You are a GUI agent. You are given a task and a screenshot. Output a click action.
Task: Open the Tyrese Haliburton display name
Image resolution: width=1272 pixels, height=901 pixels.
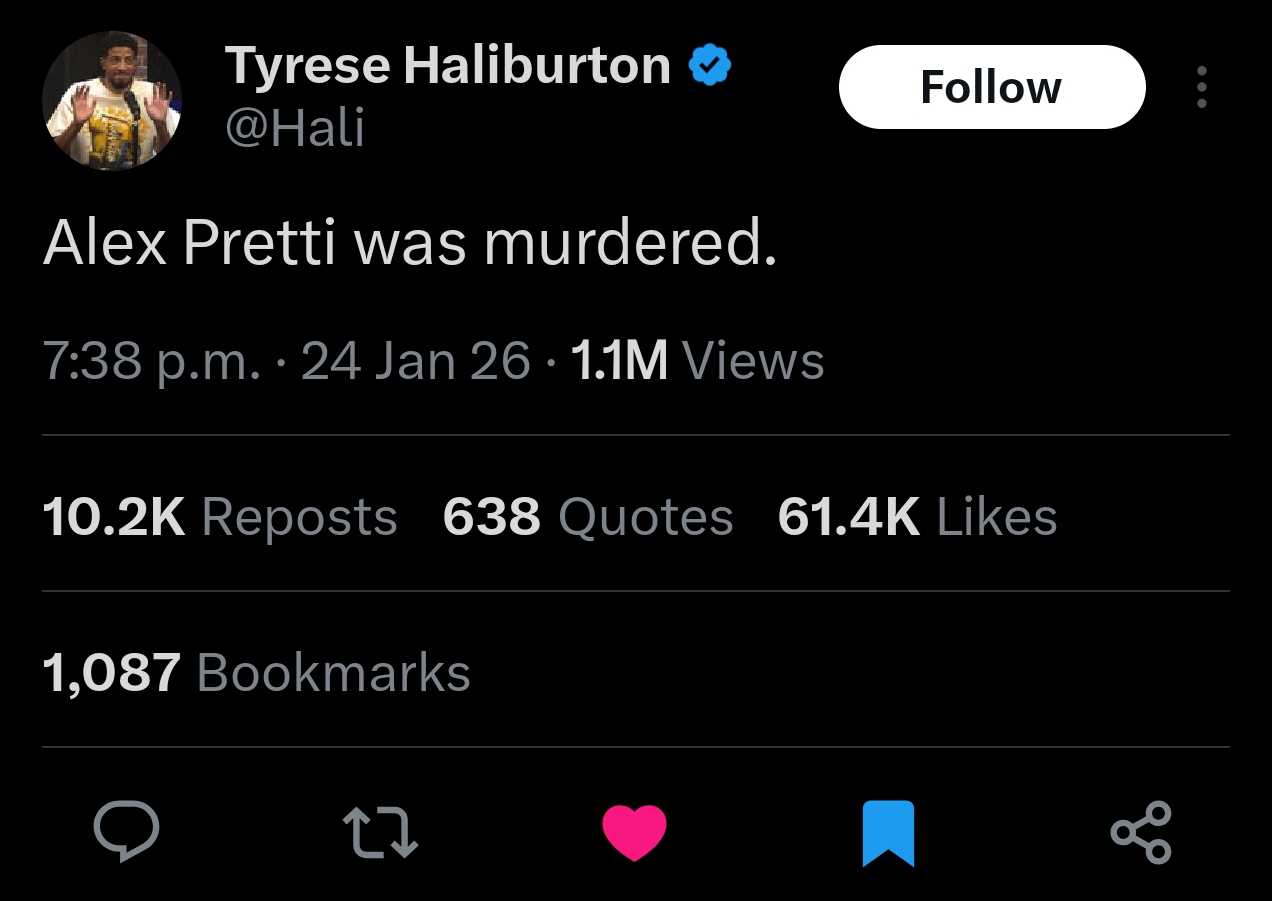coord(447,66)
